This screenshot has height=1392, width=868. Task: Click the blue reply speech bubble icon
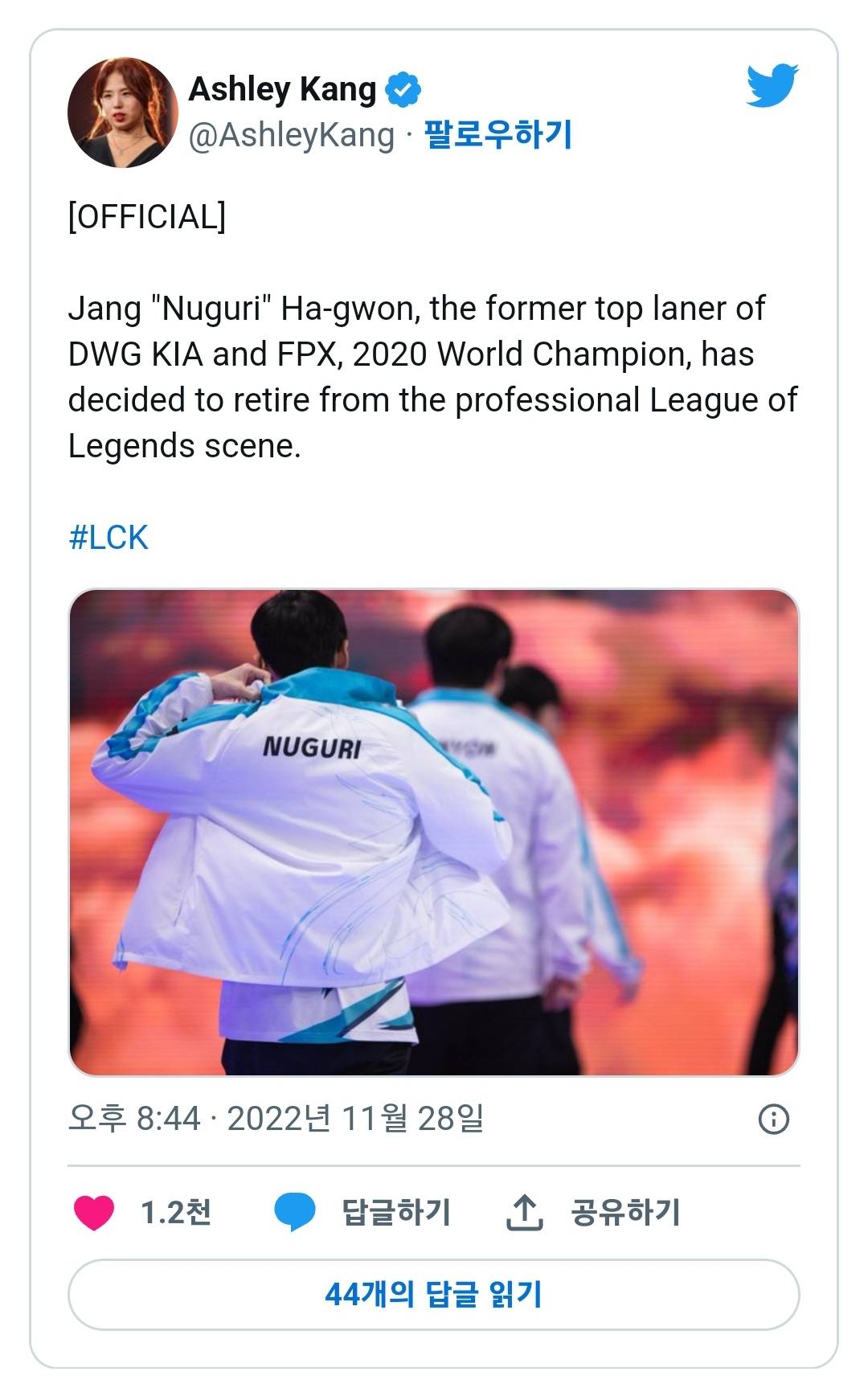pos(295,1213)
